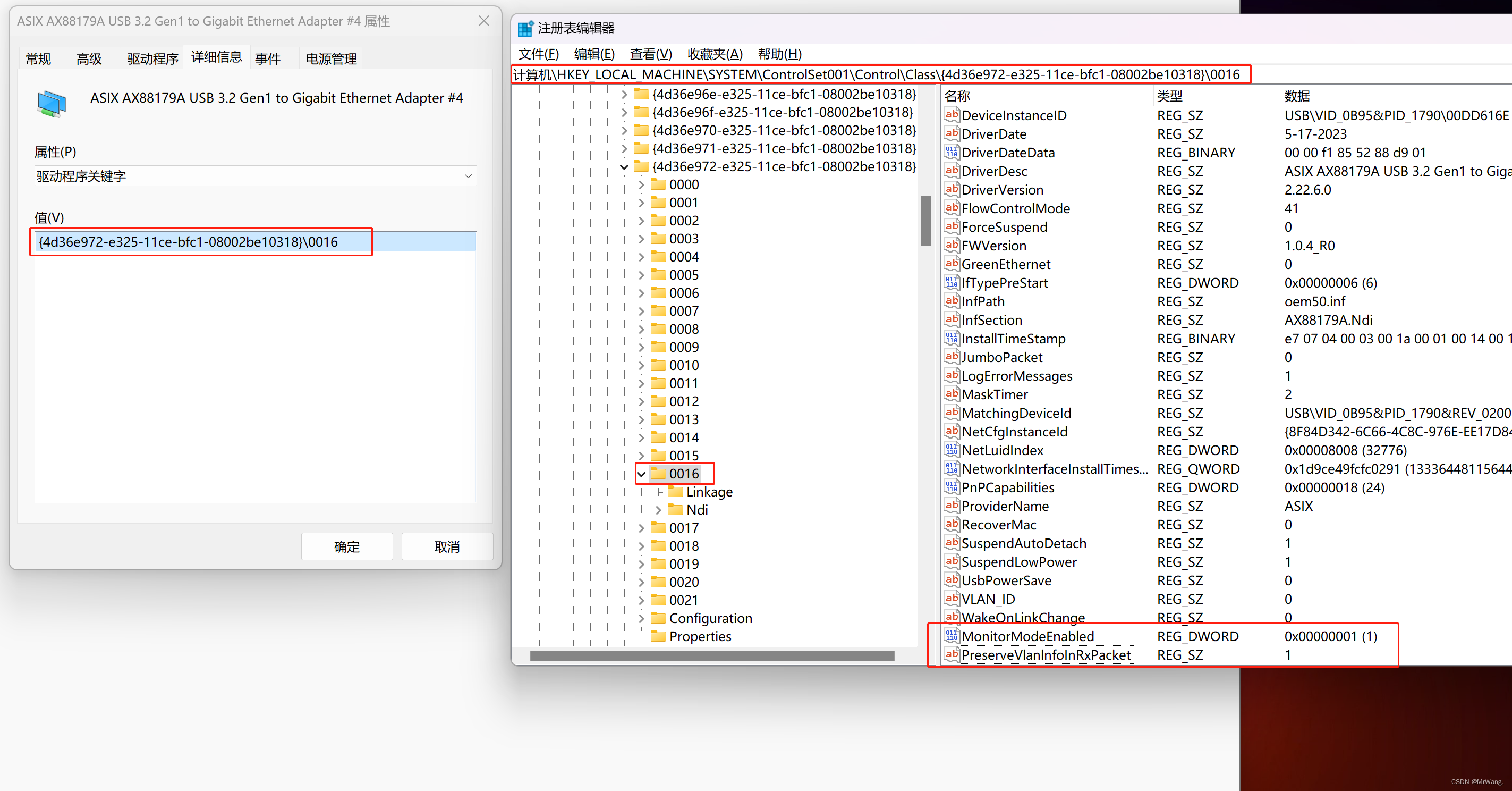Viewport: 1512px width, 791px height.
Task: Collapse the expanded 0016 key
Action: point(641,474)
